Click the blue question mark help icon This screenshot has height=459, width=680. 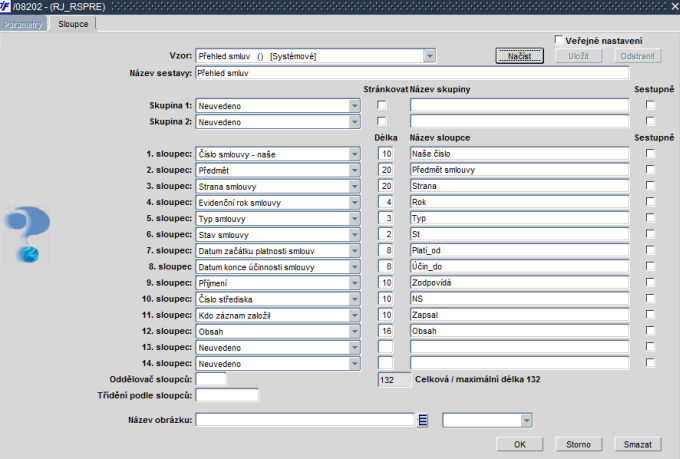(x=27, y=234)
